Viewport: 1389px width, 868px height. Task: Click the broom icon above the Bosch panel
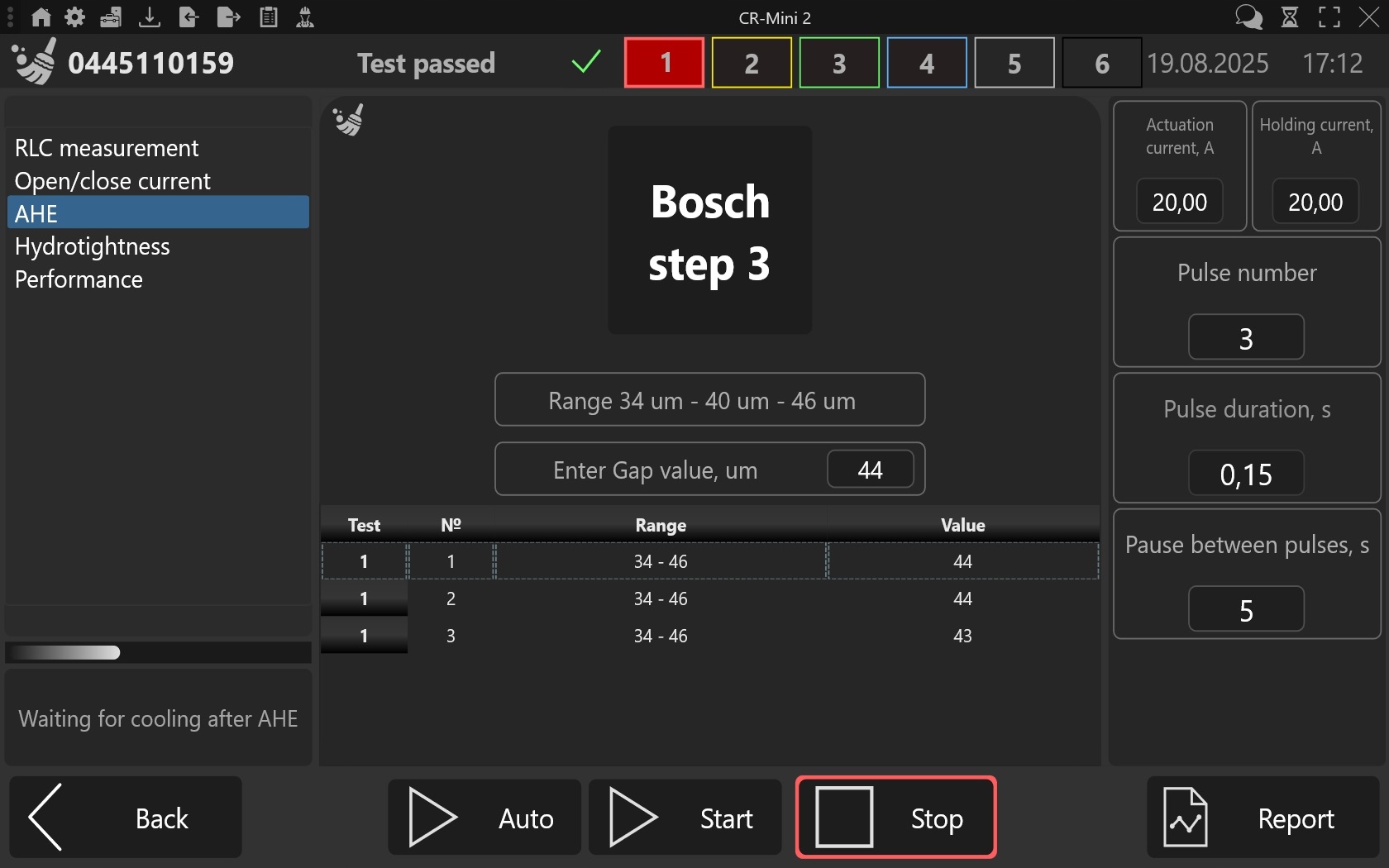348,120
